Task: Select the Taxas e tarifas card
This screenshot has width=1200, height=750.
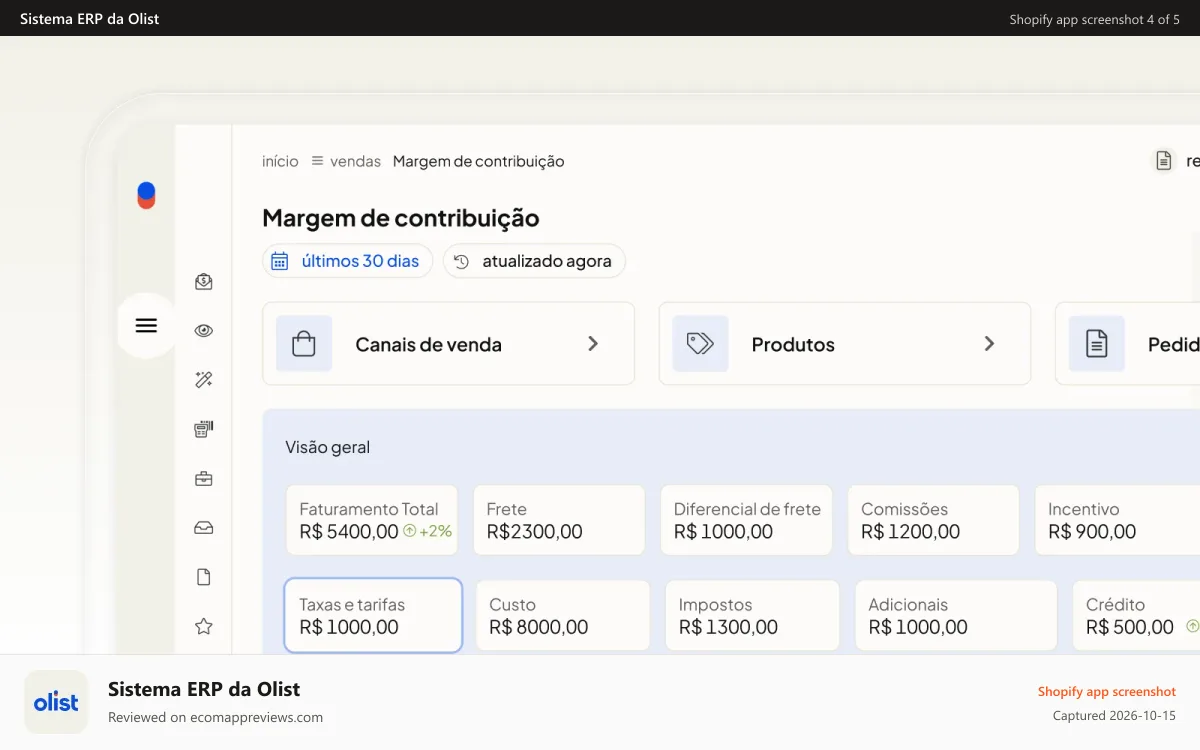Action: [x=373, y=616]
